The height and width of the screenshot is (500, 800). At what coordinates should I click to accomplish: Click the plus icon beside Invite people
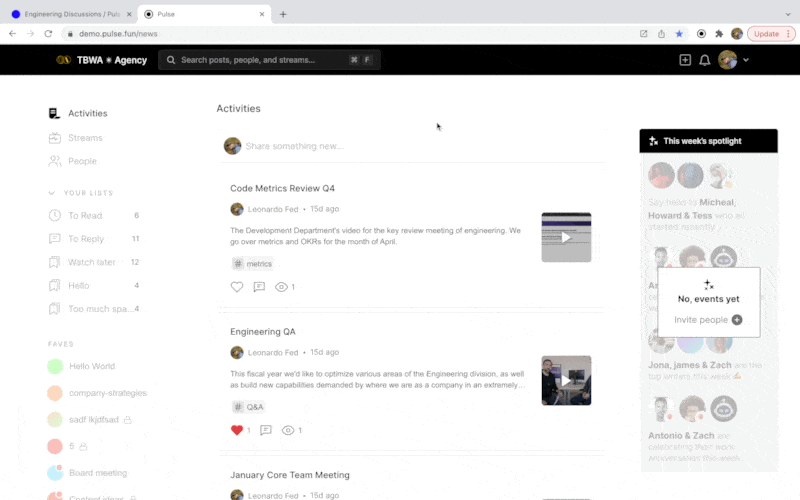[x=737, y=320]
